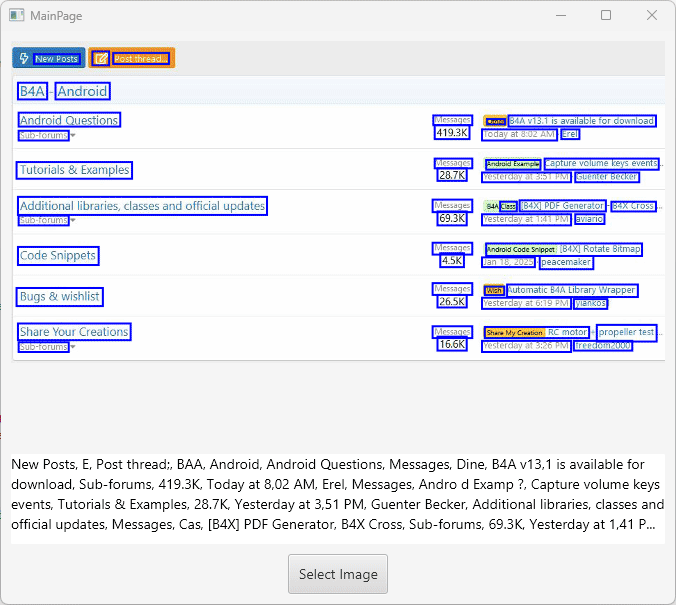The height and width of the screenshot is (605, 676).
Task: Expand Sub-forums under Share Your Creations
Action: 47,347
